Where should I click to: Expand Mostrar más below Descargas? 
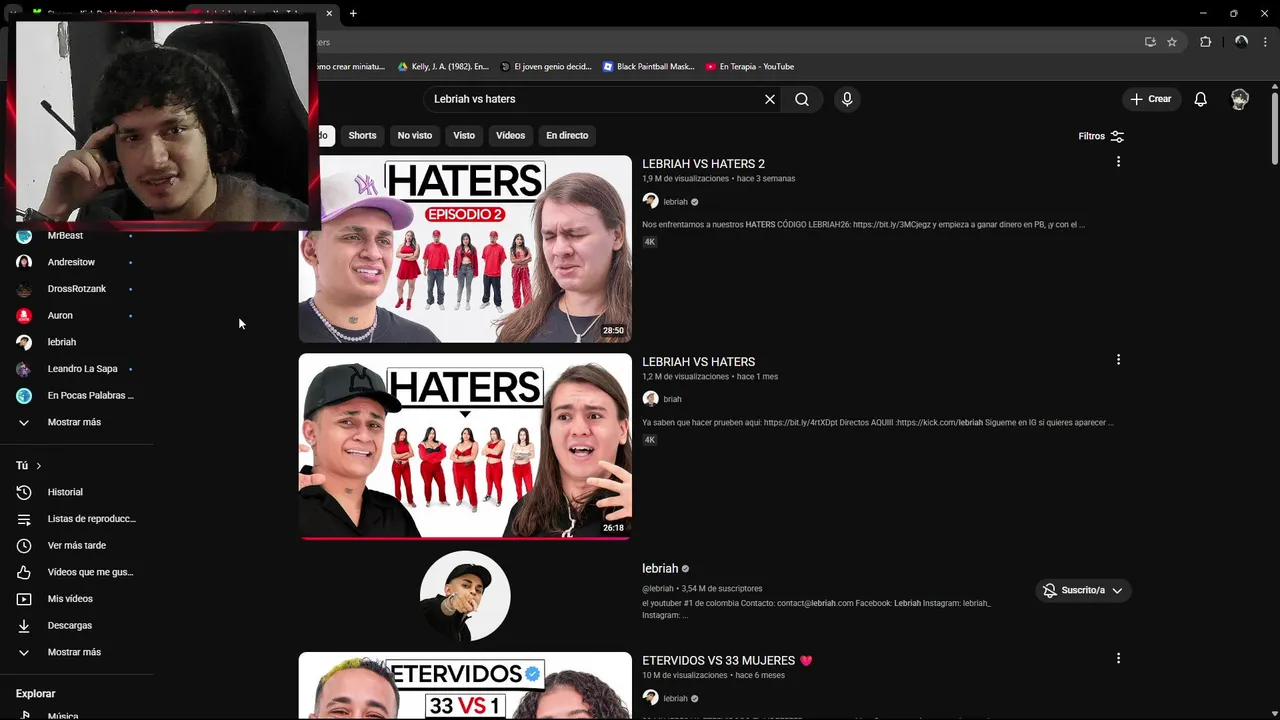(x=75, y=652)
